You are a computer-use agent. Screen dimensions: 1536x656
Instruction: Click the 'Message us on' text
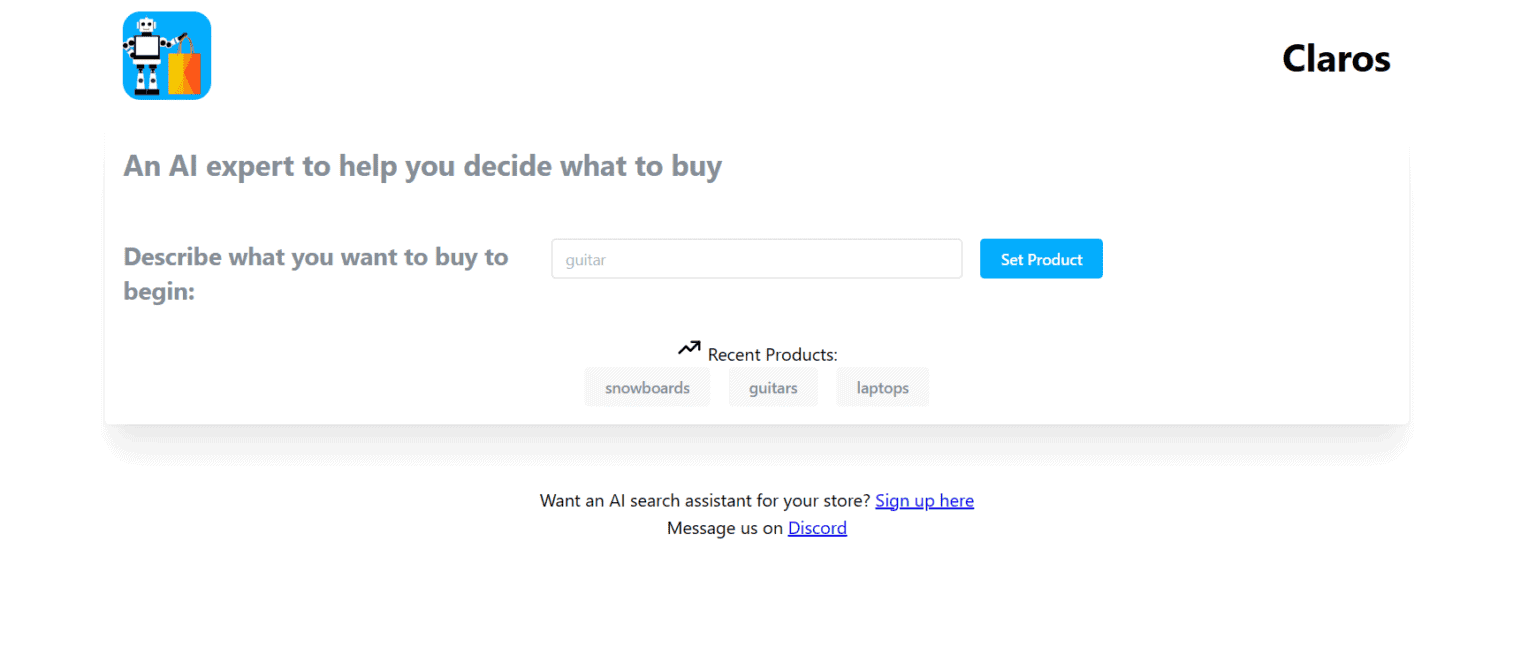tap(725, 528)
